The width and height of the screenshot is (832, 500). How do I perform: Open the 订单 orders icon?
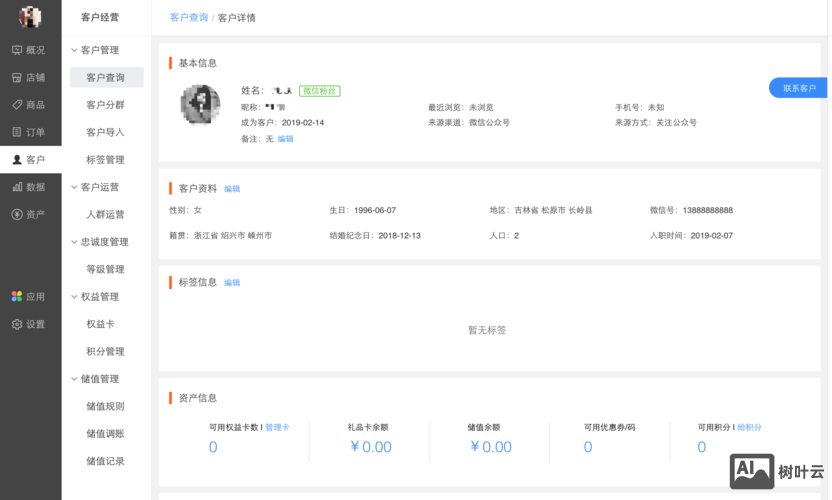[x=17, y=132]
